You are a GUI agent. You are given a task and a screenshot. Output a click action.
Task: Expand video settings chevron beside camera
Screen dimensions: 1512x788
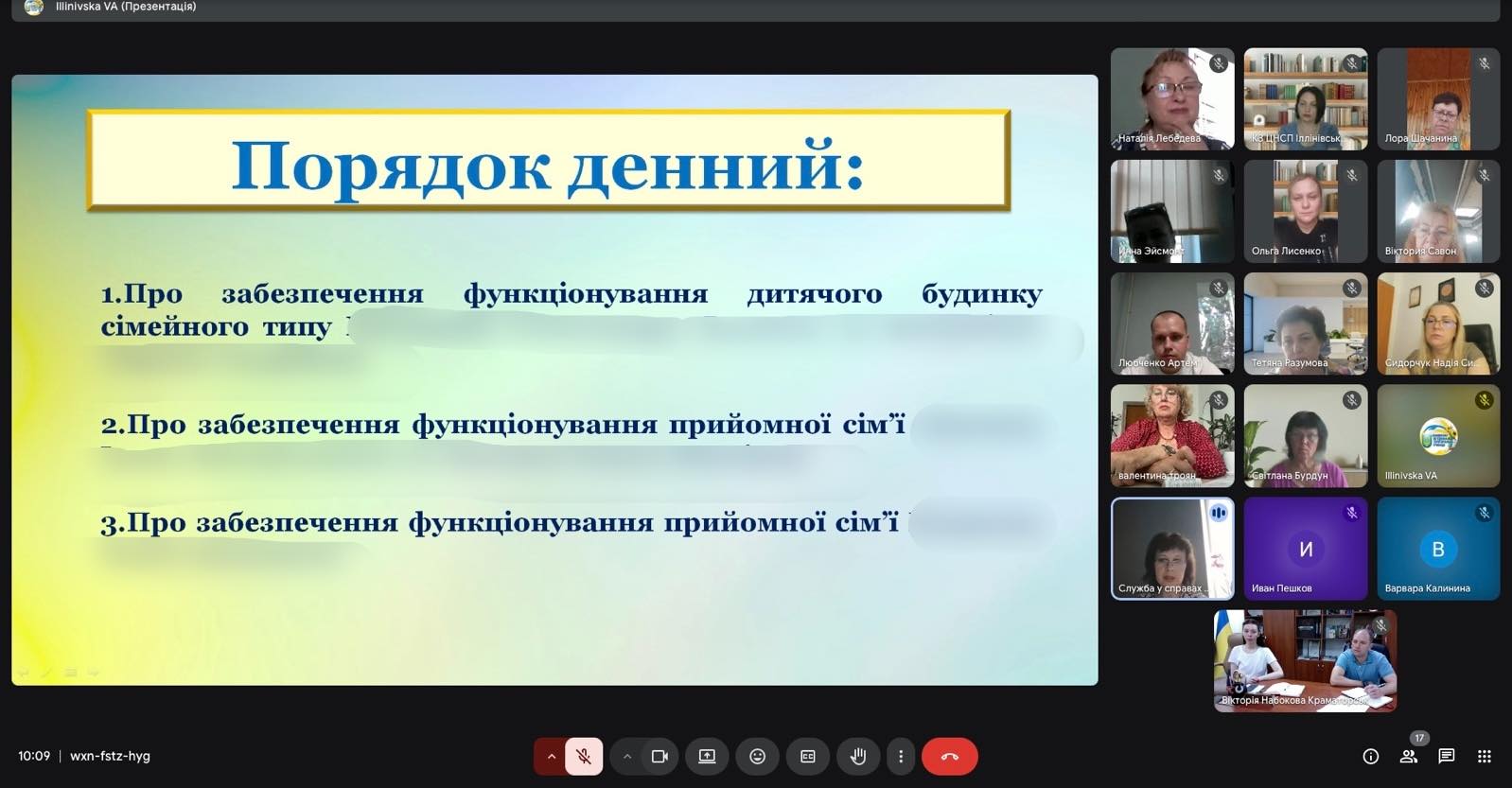[x=626, y=757]
